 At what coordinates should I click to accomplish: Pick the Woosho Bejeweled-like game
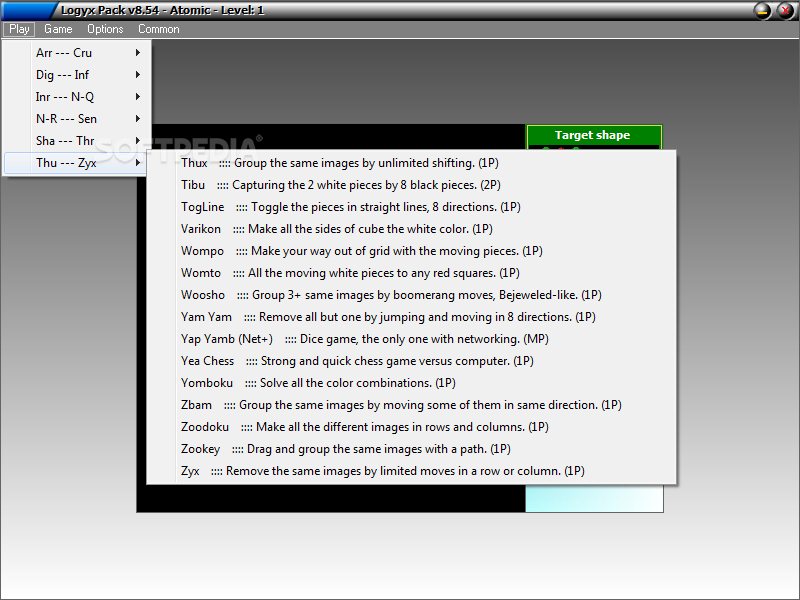pos(411,294)
